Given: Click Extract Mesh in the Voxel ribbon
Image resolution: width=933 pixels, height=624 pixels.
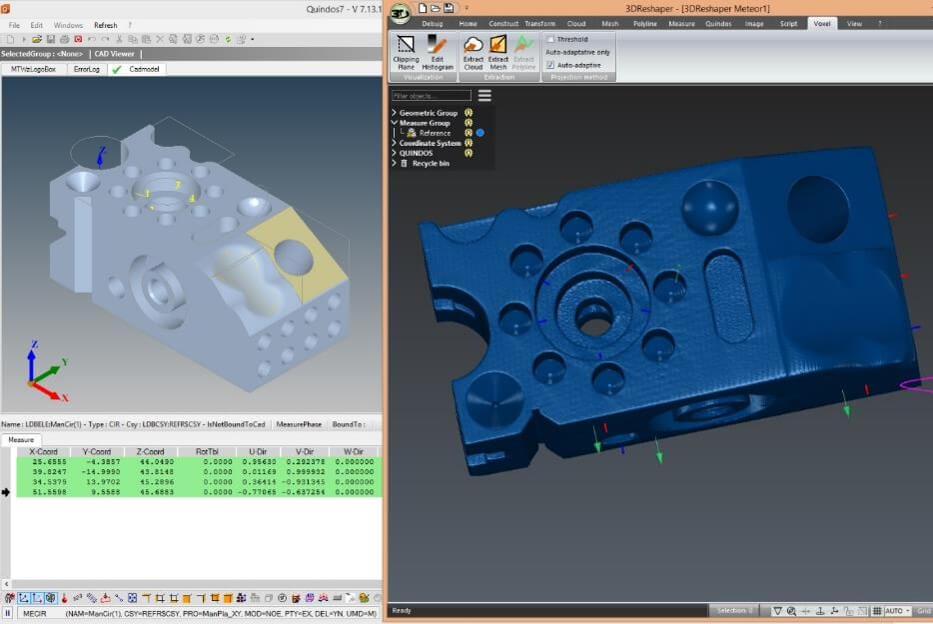Looking at the screenshot, I should click(498, 52).
